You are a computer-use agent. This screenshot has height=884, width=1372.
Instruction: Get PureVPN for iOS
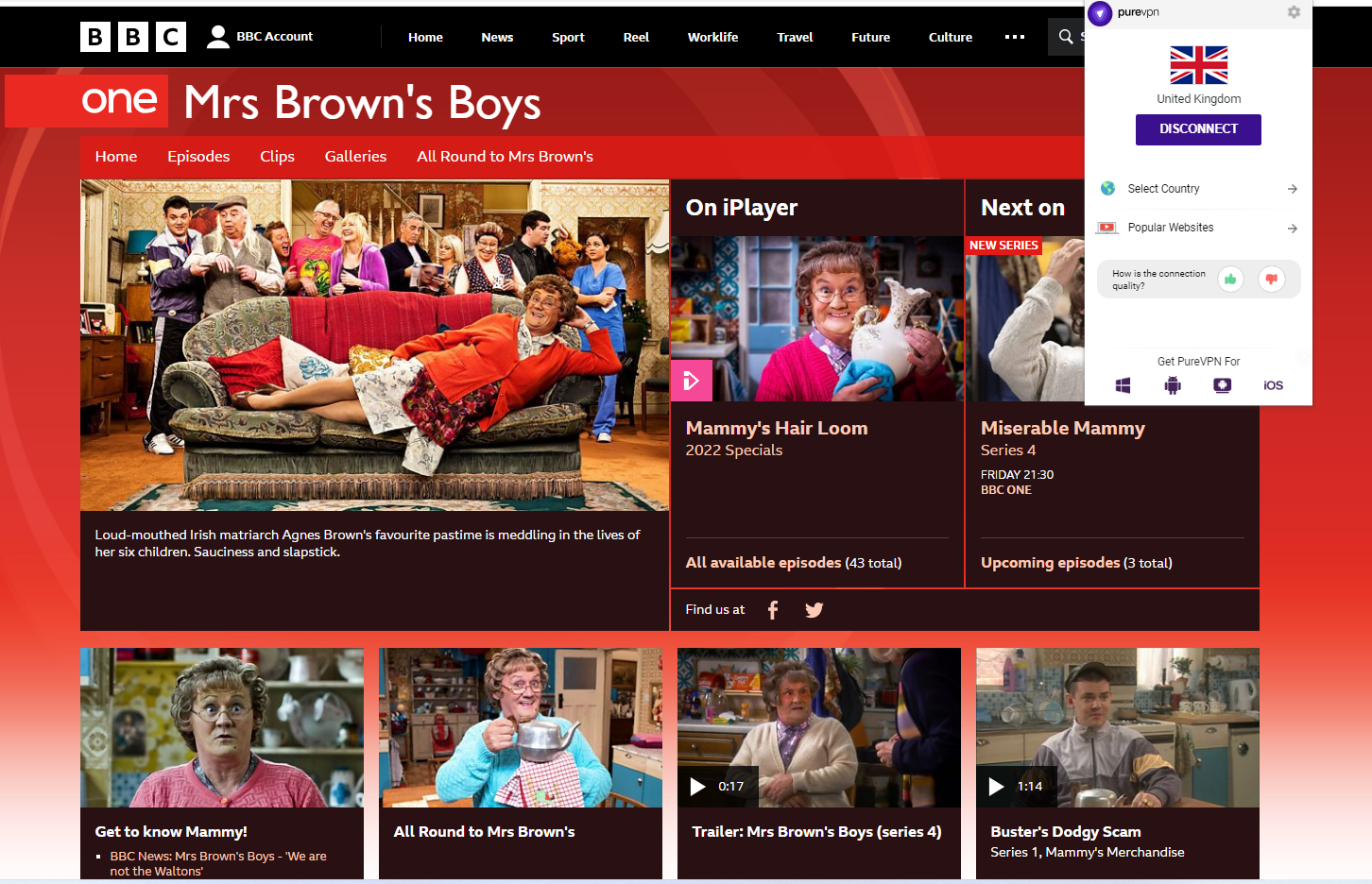pos(1273,385)
